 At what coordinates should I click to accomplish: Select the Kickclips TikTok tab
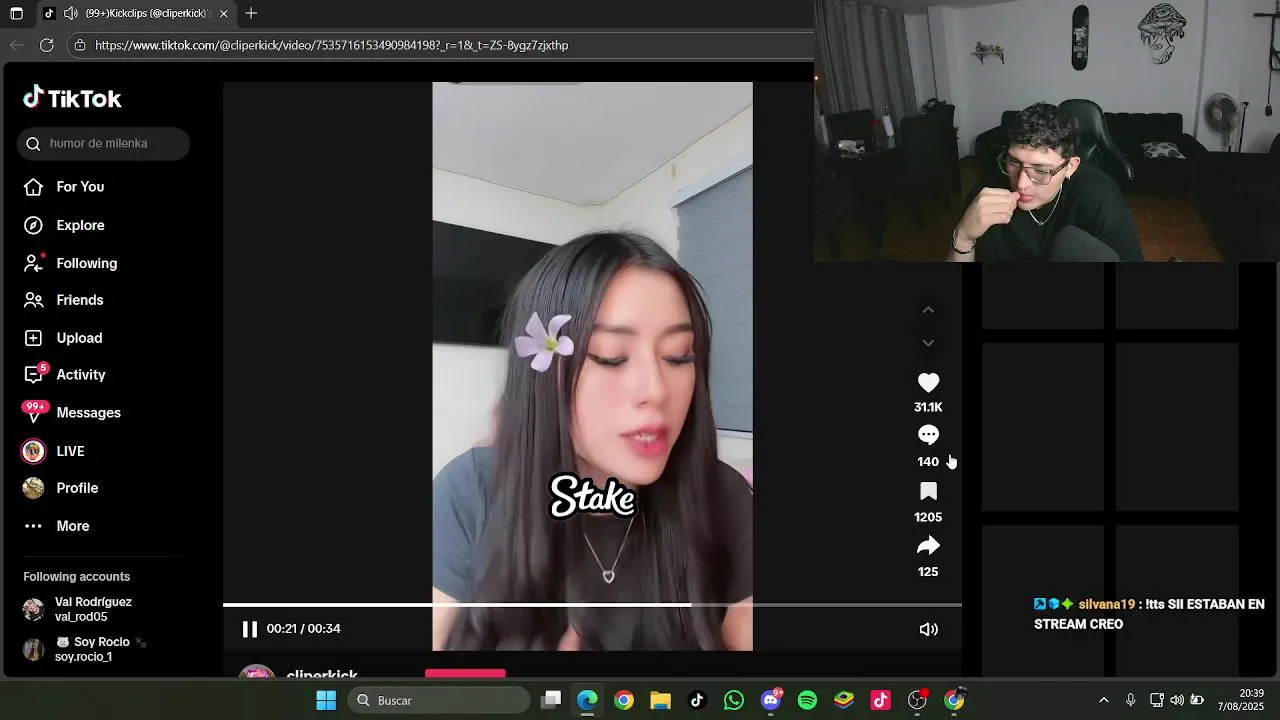[x=136, y=13]
